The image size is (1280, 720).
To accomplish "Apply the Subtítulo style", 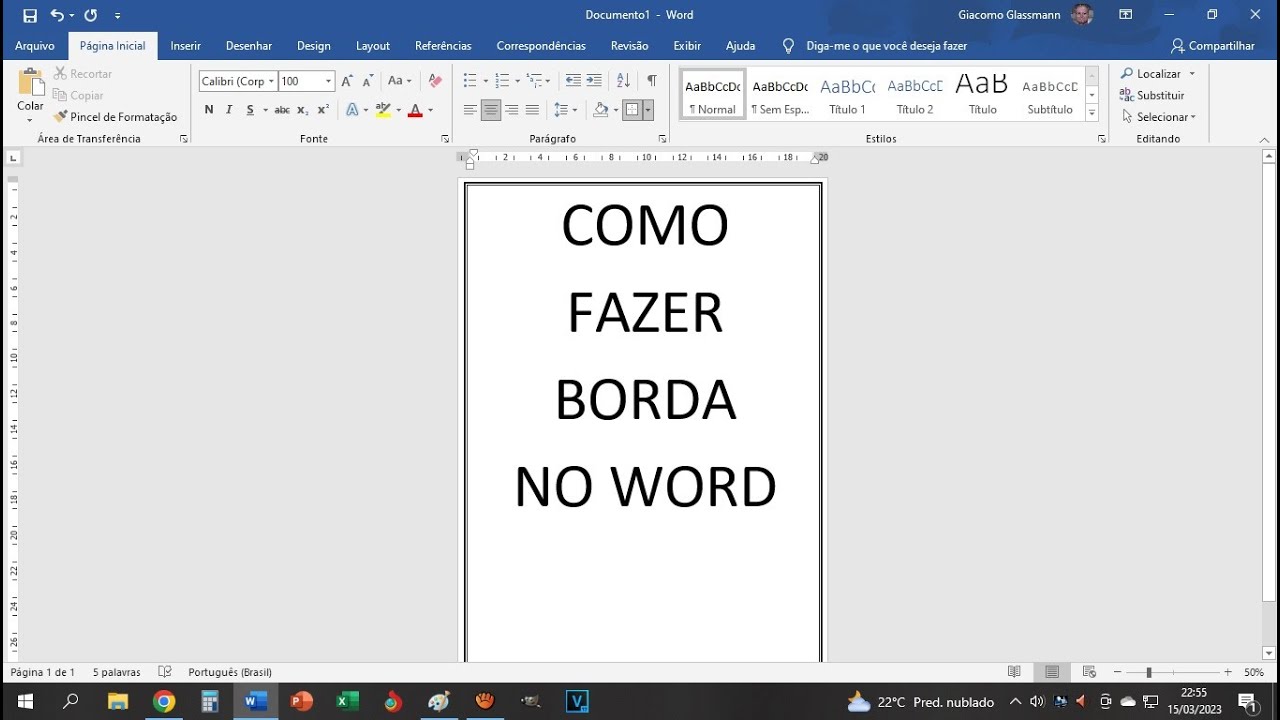I will [1050, 96].
